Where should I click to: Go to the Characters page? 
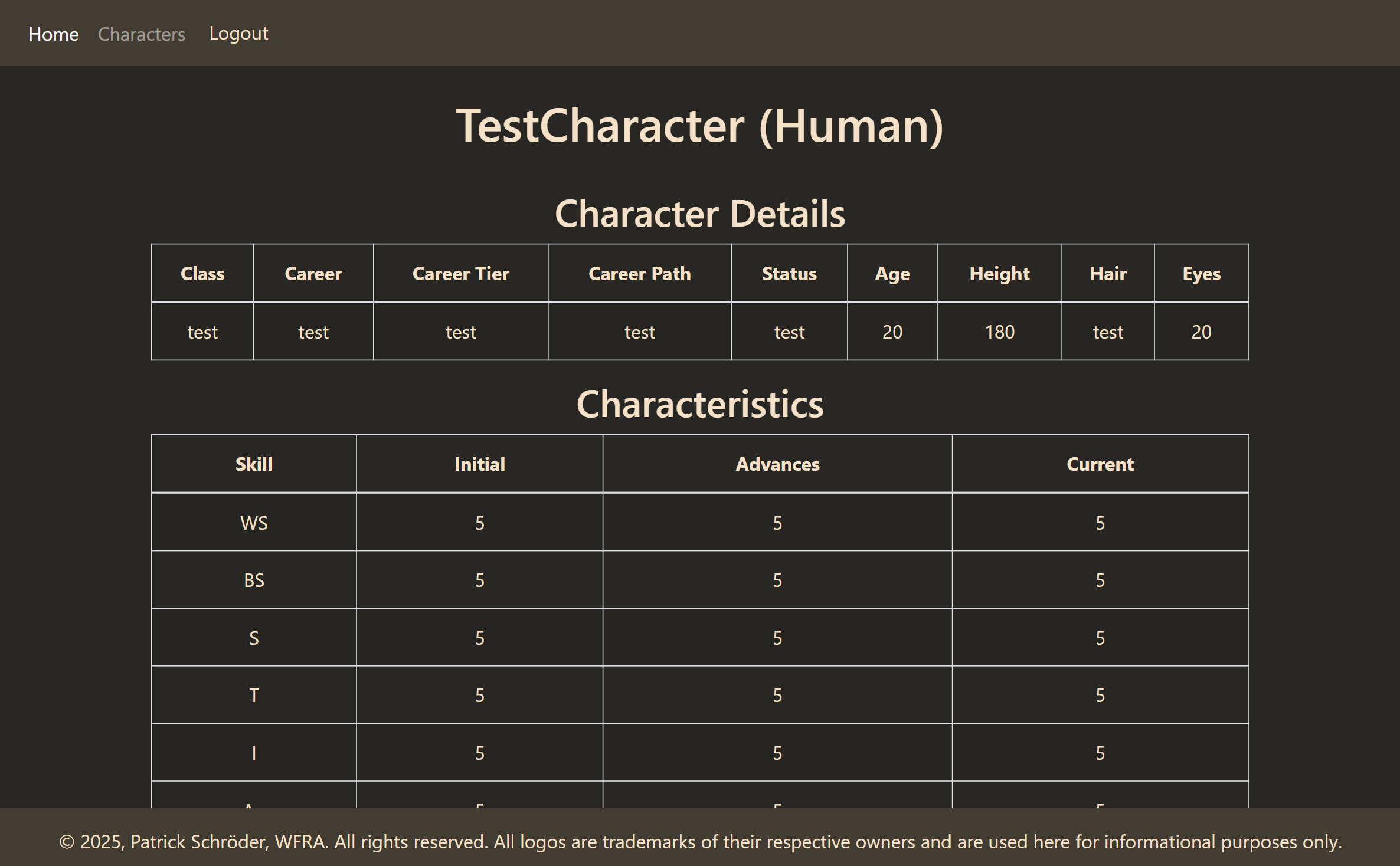tap(142, 34)
